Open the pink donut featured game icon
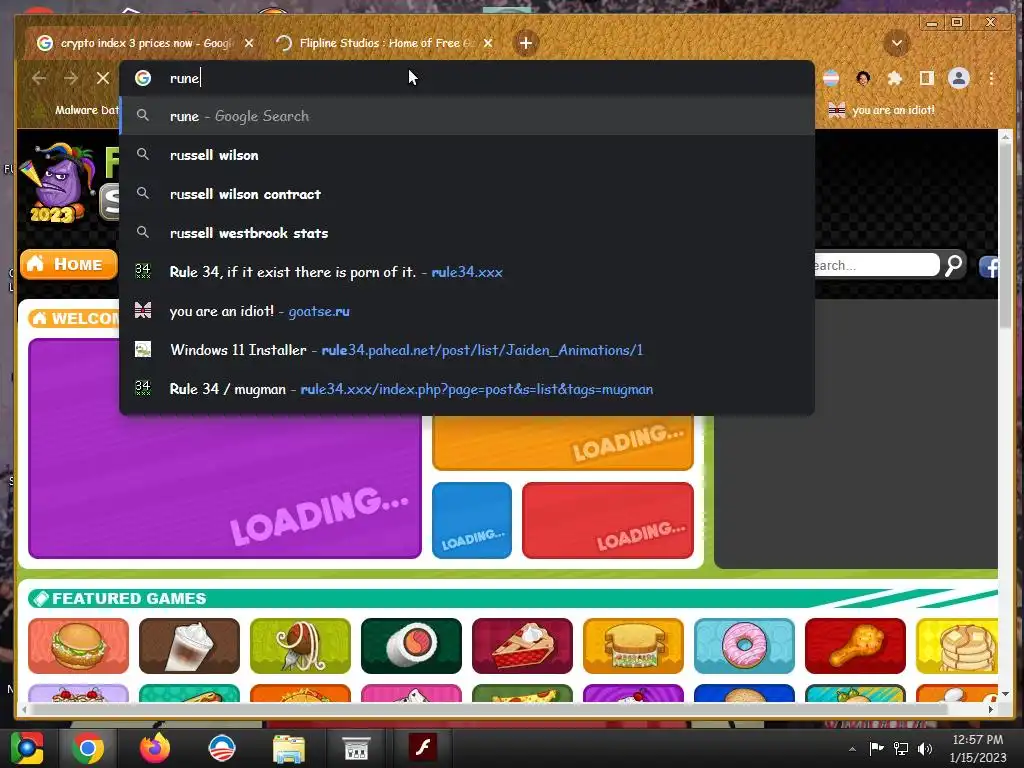The image size is (1024, 768). [744, 646]
